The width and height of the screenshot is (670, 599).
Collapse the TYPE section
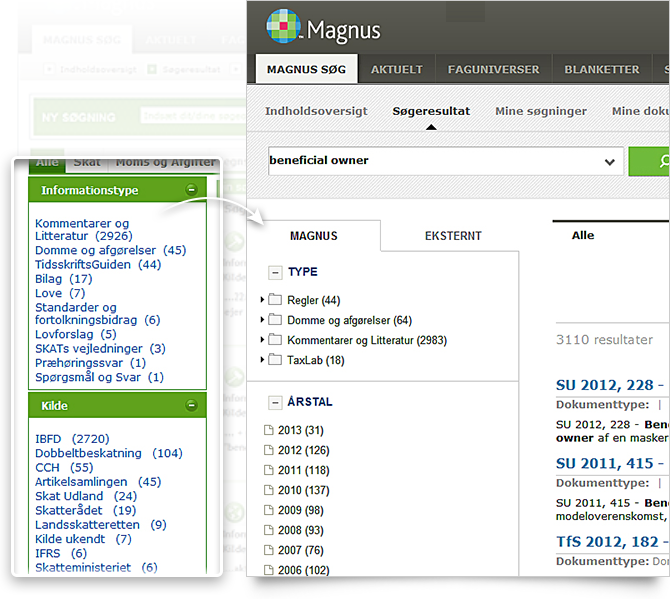[275, 272]
